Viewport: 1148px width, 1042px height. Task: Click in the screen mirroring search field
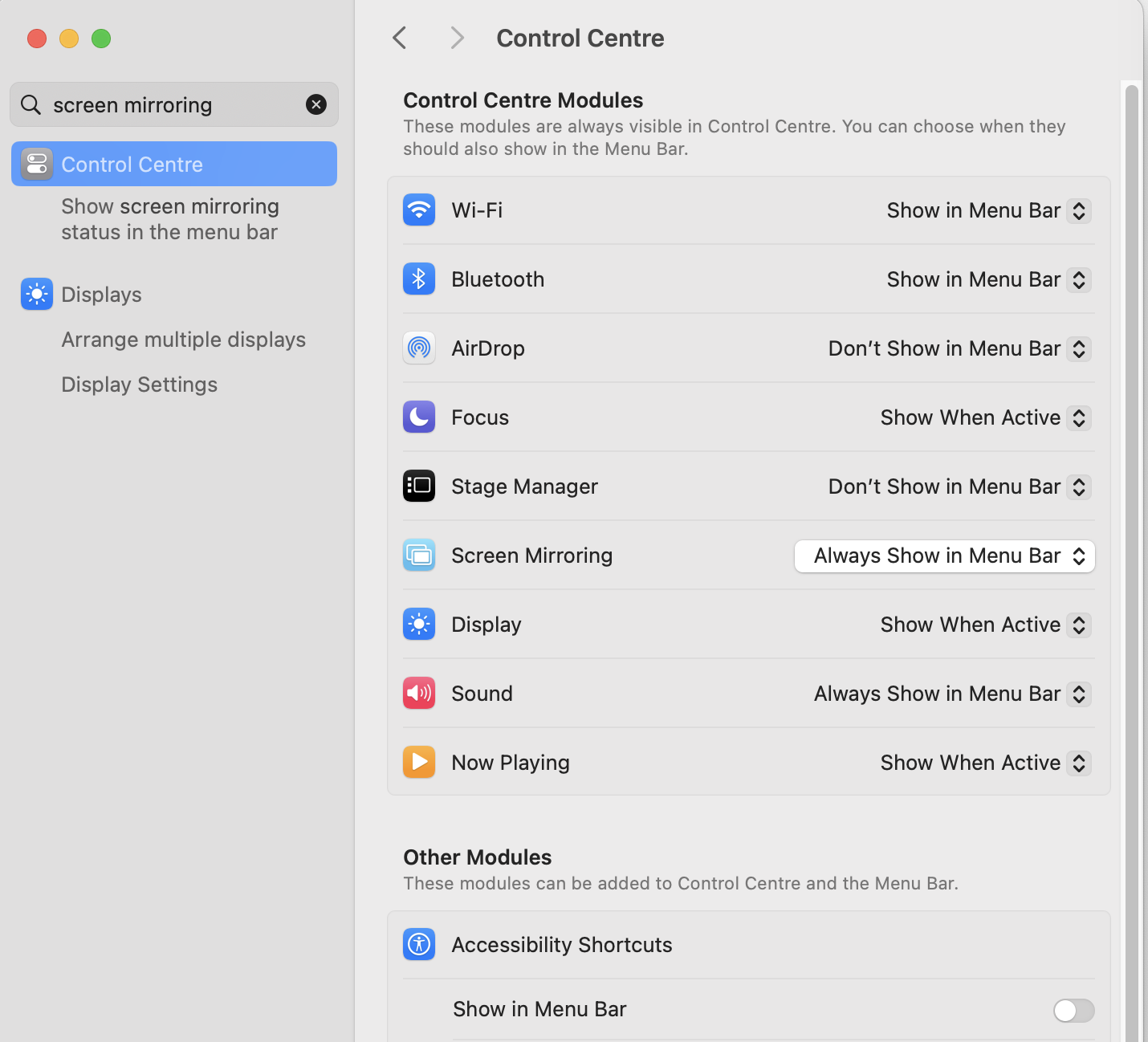pyautogui.click(x=174, y=104)
